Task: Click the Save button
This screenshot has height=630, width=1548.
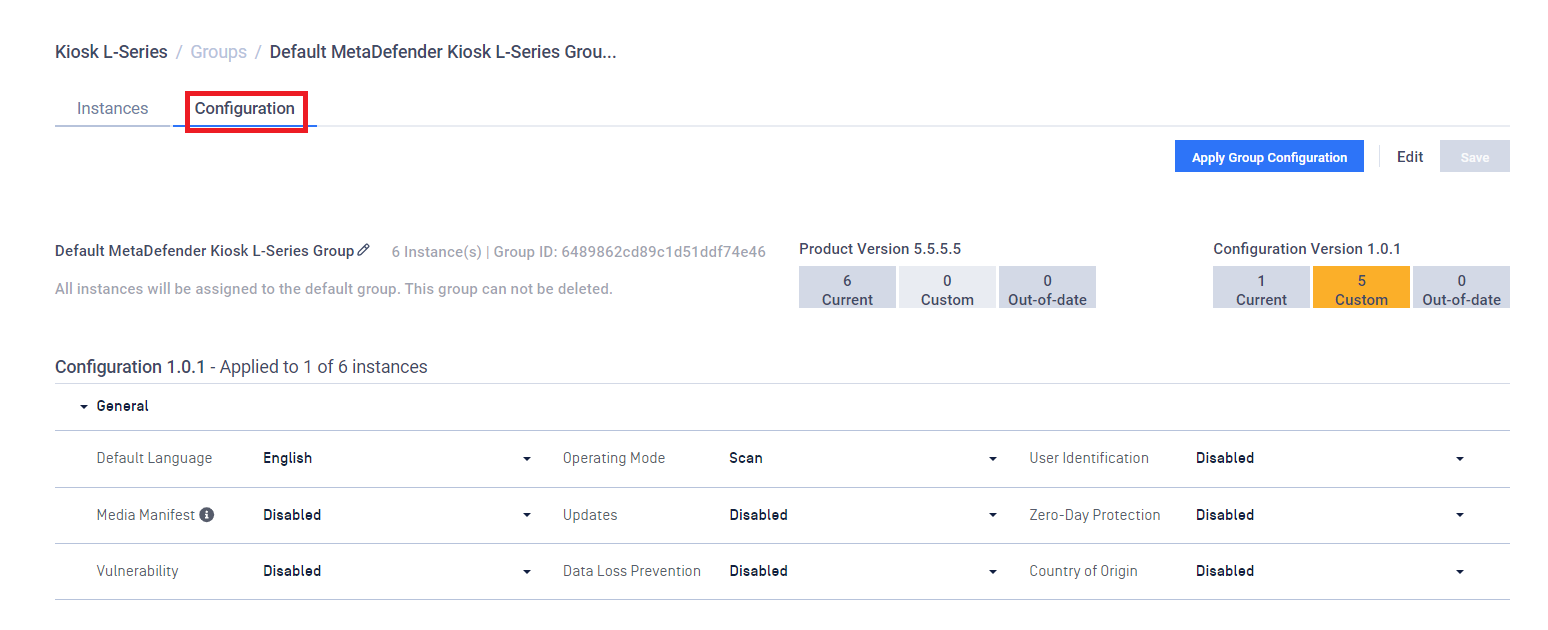Action: tap(1475, 157)
